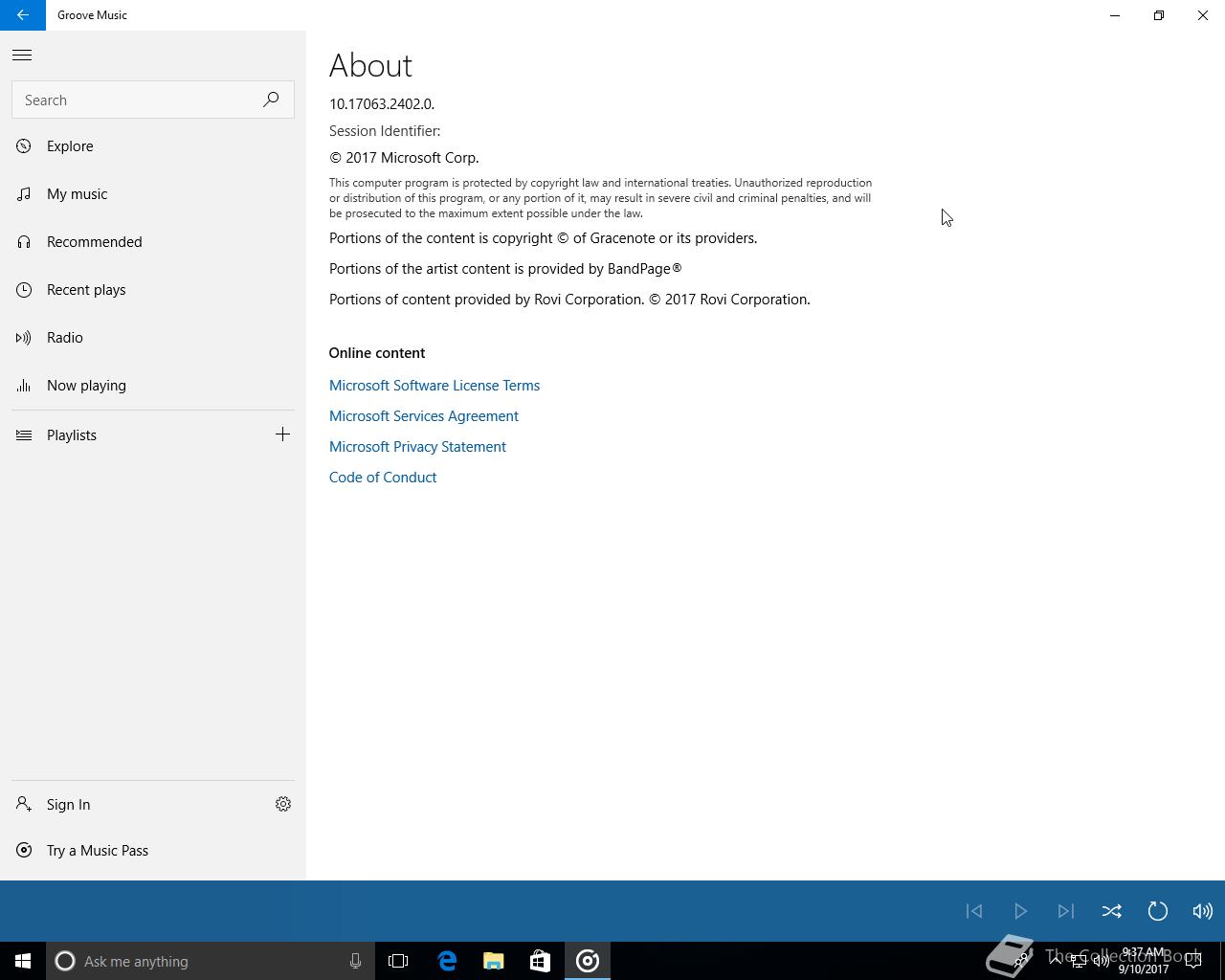
Task: Skip to previous track
Action: [x=974, y=911]
